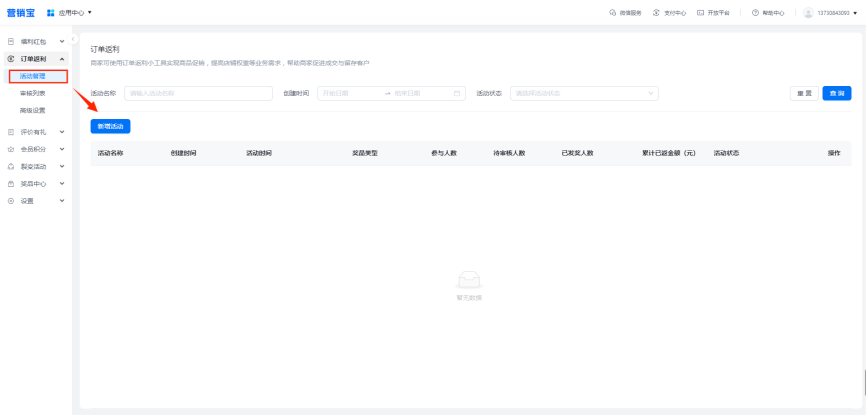Focus the 活动名称 input field

[198, 93]
